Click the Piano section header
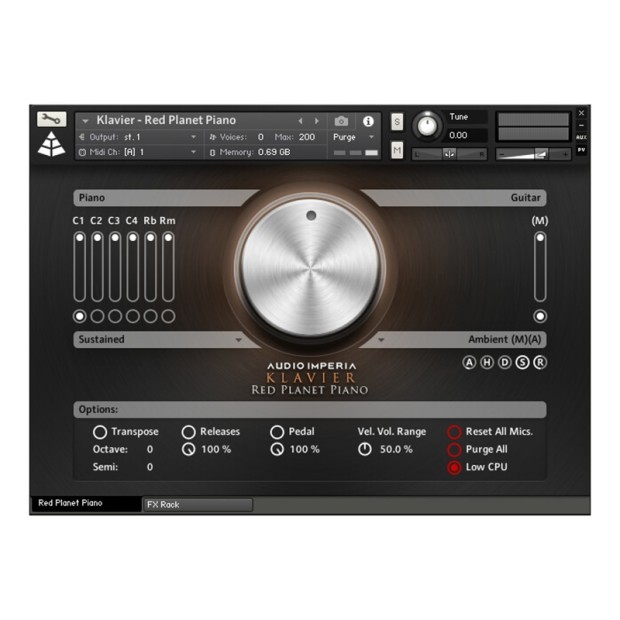Image resolution: width=620 pixels, height=620 pixels. coord(92,198)
